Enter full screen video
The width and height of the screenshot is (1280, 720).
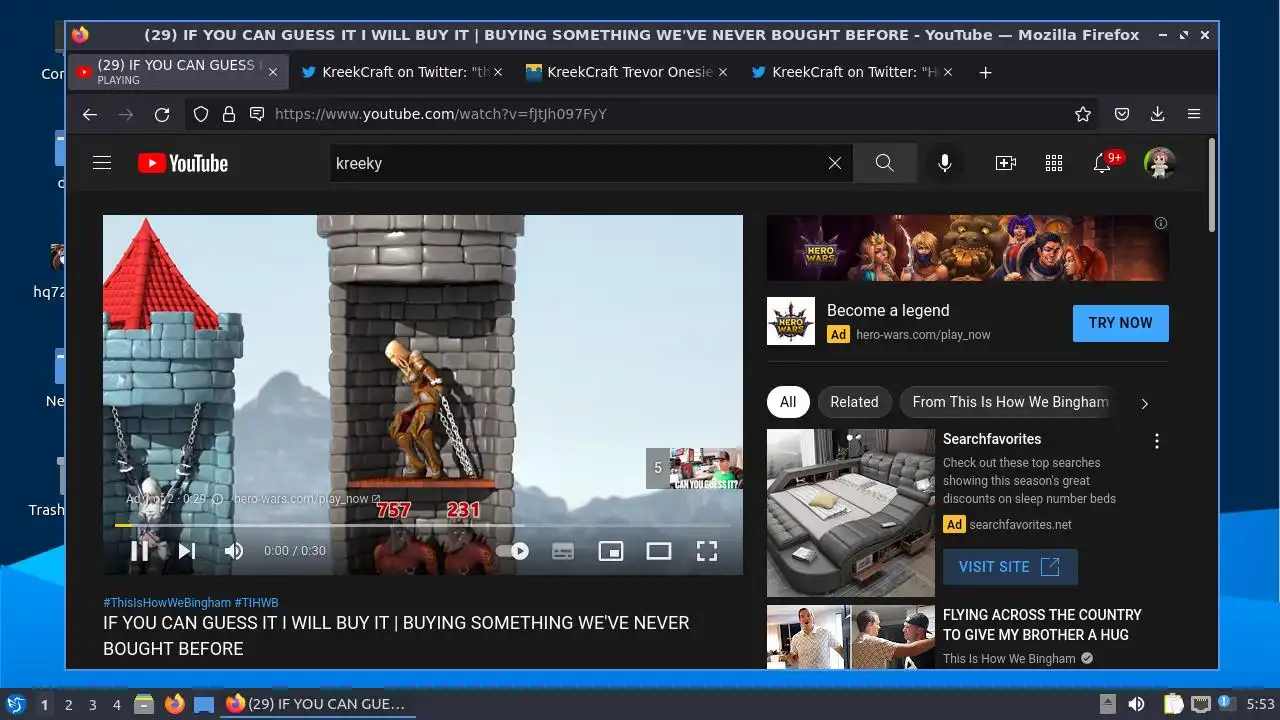pos(707,550)
